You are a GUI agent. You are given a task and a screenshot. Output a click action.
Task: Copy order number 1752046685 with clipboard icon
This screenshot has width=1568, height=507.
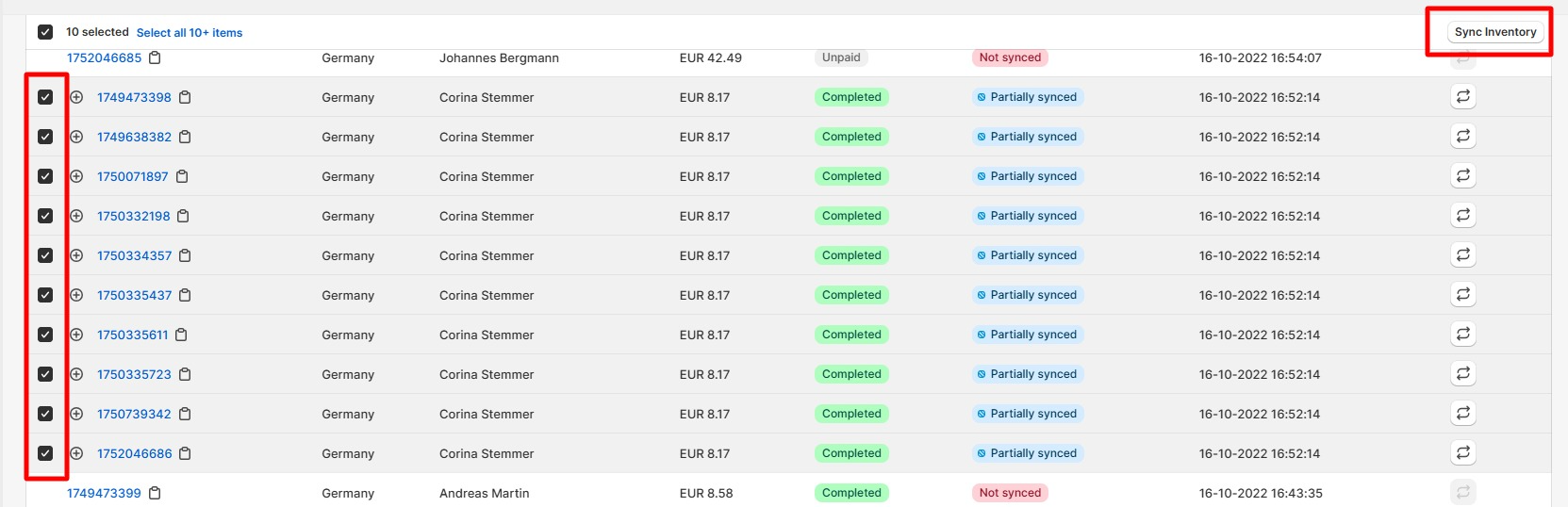click(155, 57)
